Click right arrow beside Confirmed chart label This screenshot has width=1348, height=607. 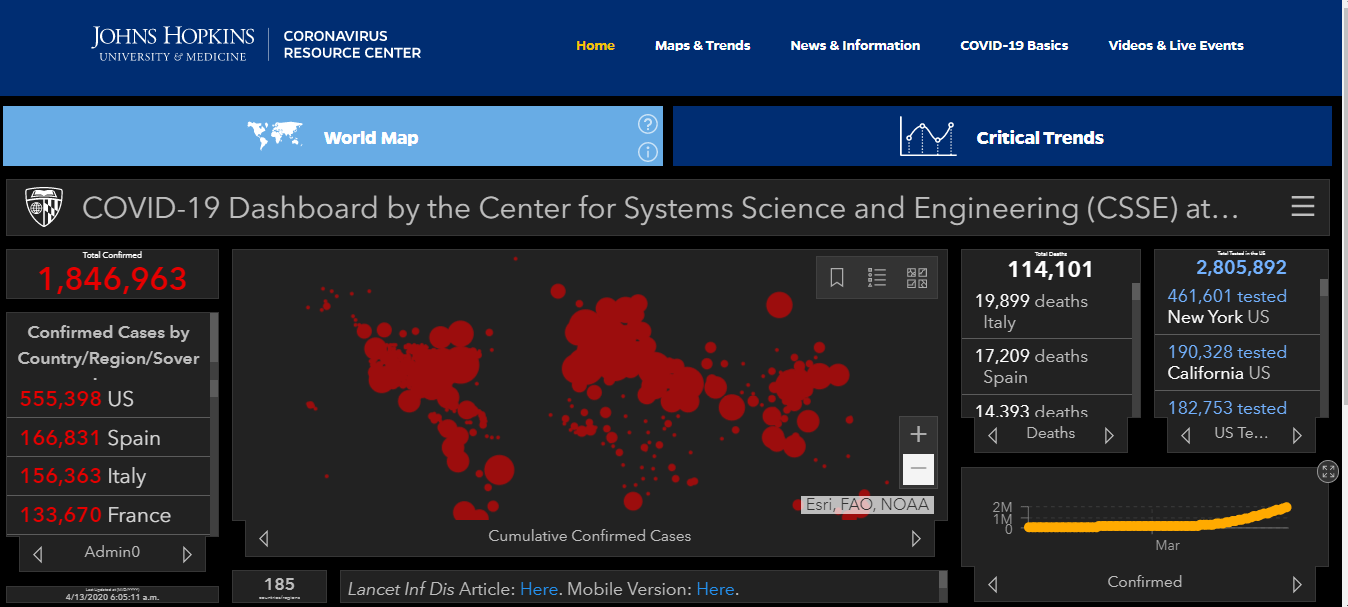pyautogui.click(x=1297, y=584)
